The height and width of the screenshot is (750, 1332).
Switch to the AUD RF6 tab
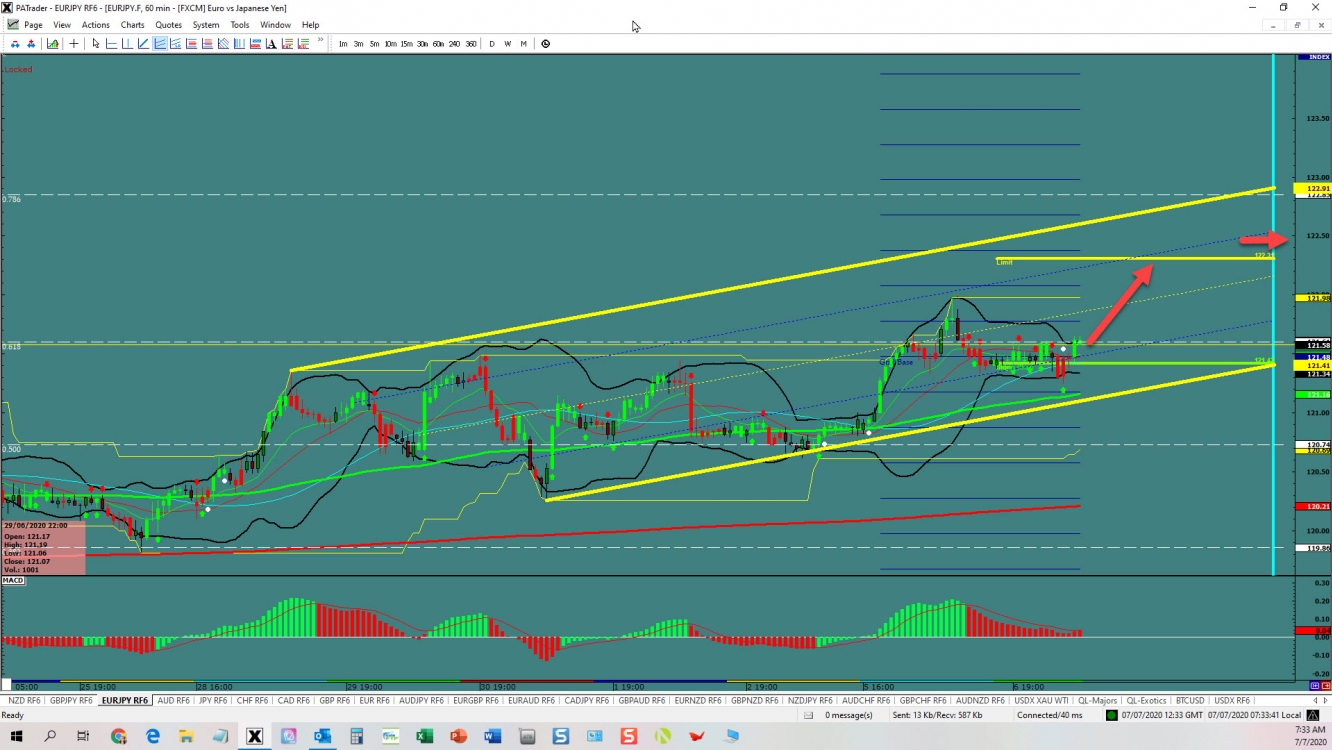click(174, 700)
